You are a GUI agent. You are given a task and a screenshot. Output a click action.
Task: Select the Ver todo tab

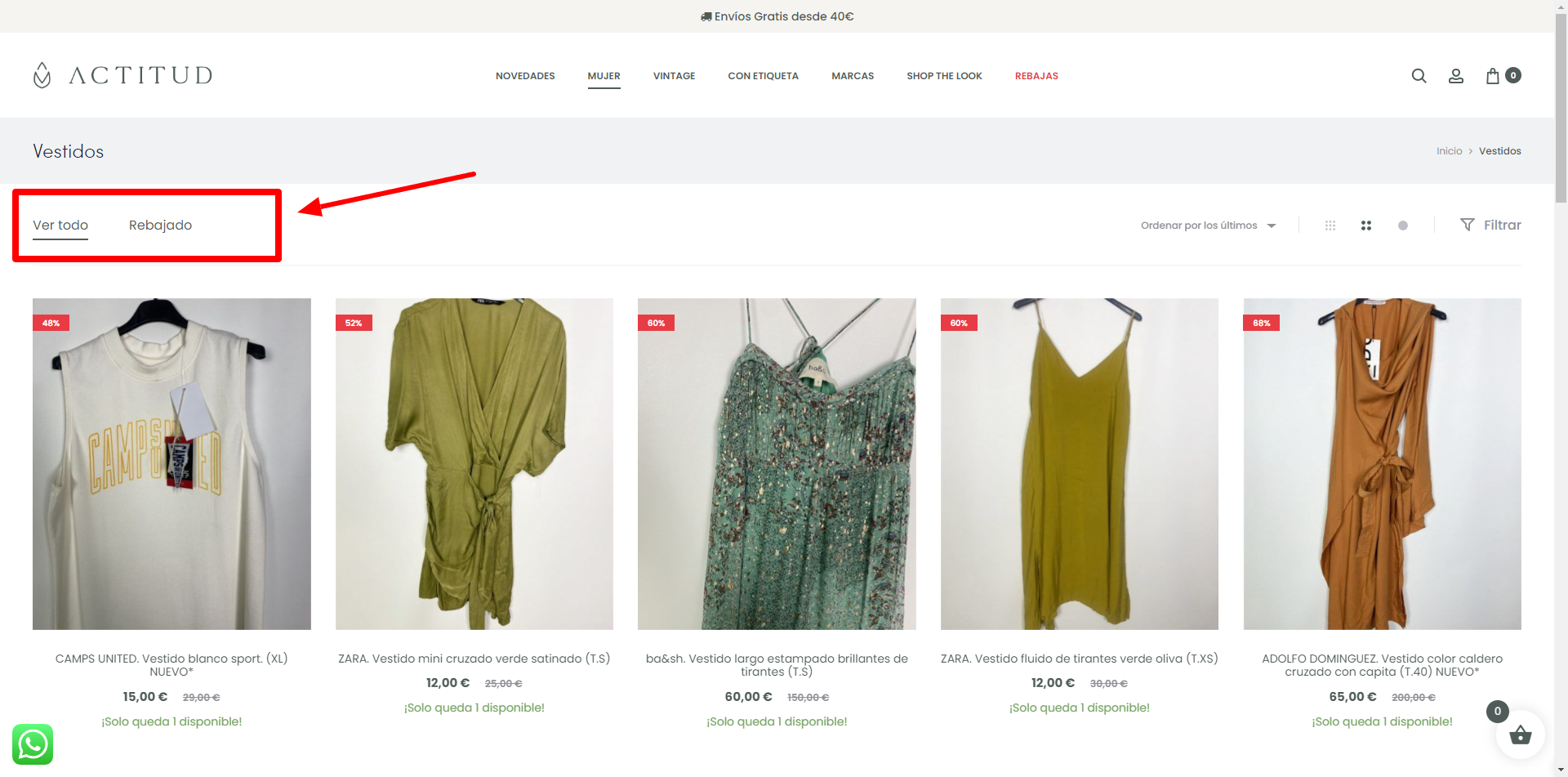(60, 225)
